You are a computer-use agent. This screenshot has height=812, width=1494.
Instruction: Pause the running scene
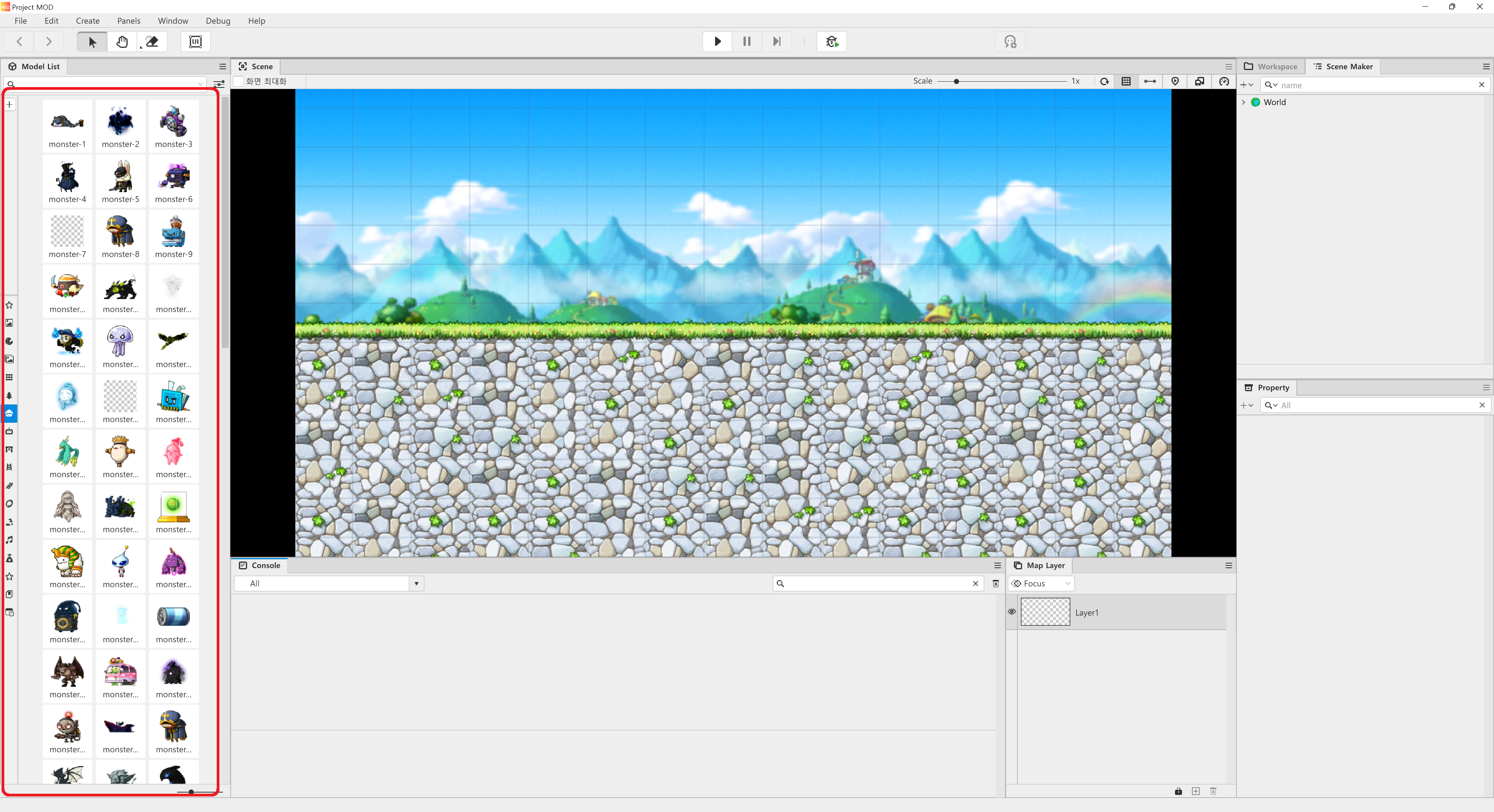[x=747, y=42]
